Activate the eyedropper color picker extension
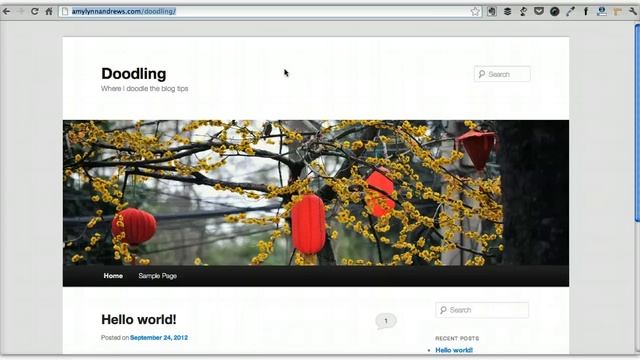Viewport: 640px width, 360px height. tap(570, 11)
